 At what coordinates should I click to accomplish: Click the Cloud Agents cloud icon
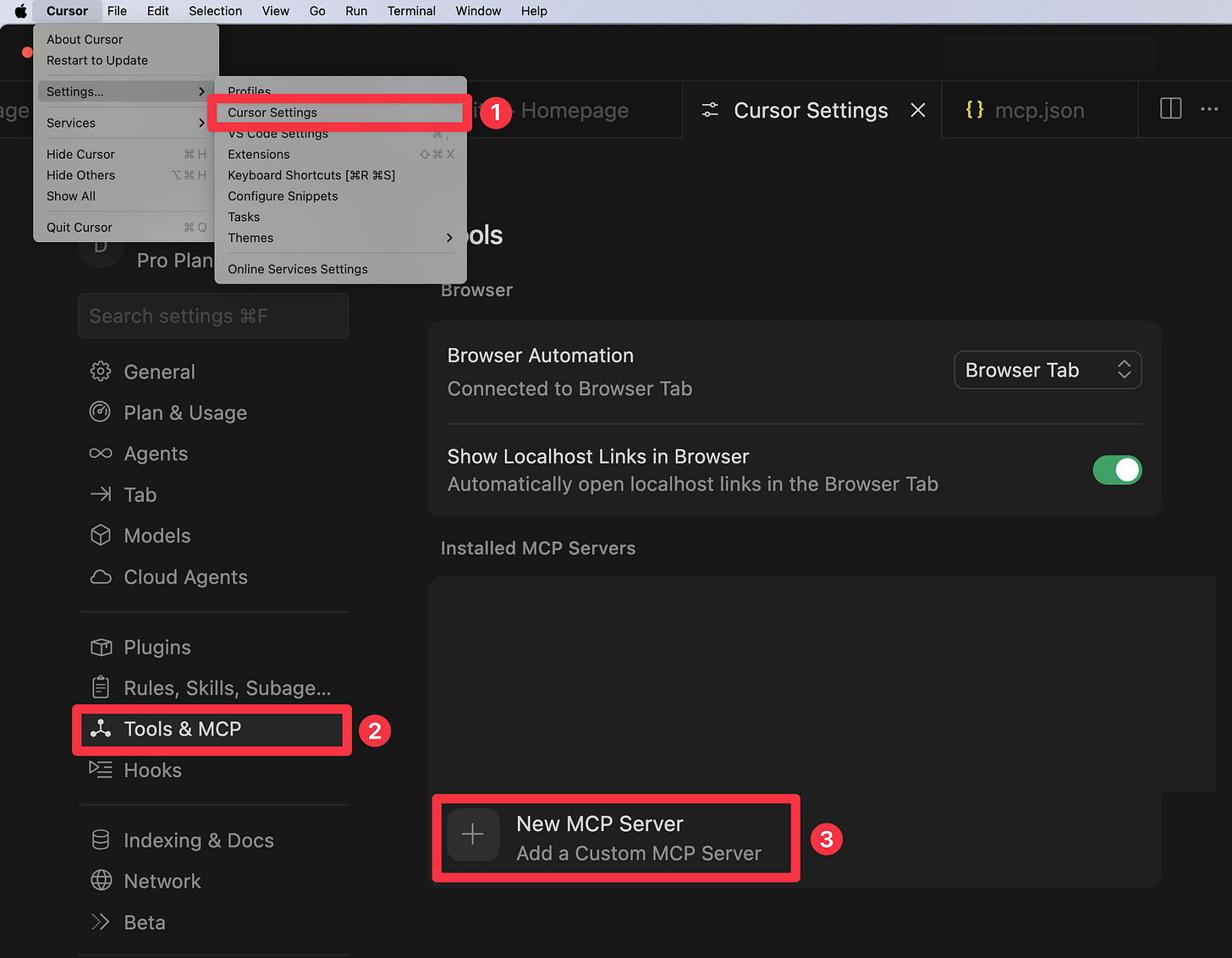(x=101, y=577)
